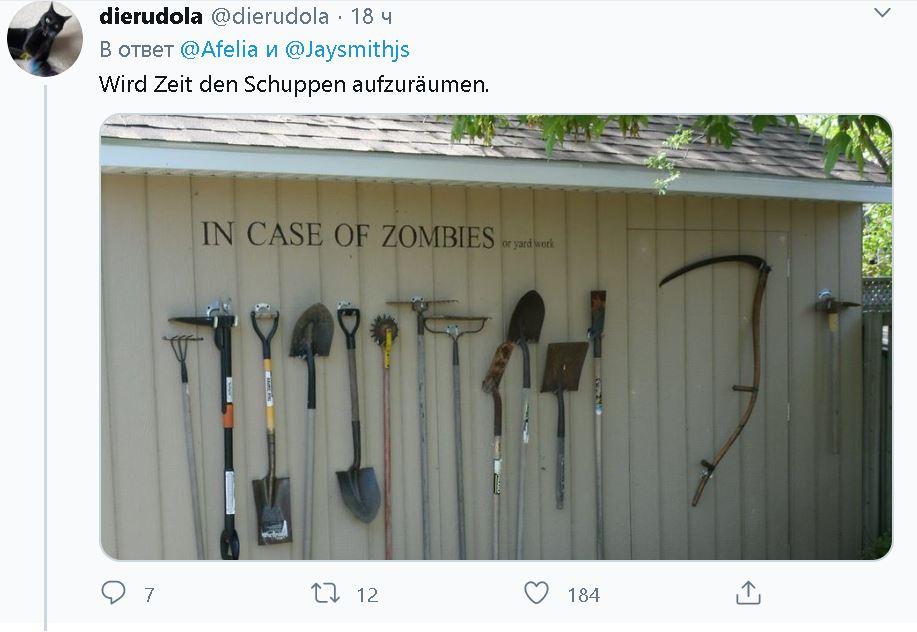Viewport: 917px width, 632px height.
Task: Open dierudola's black cat avatar
Action: [x=45, y=39]
